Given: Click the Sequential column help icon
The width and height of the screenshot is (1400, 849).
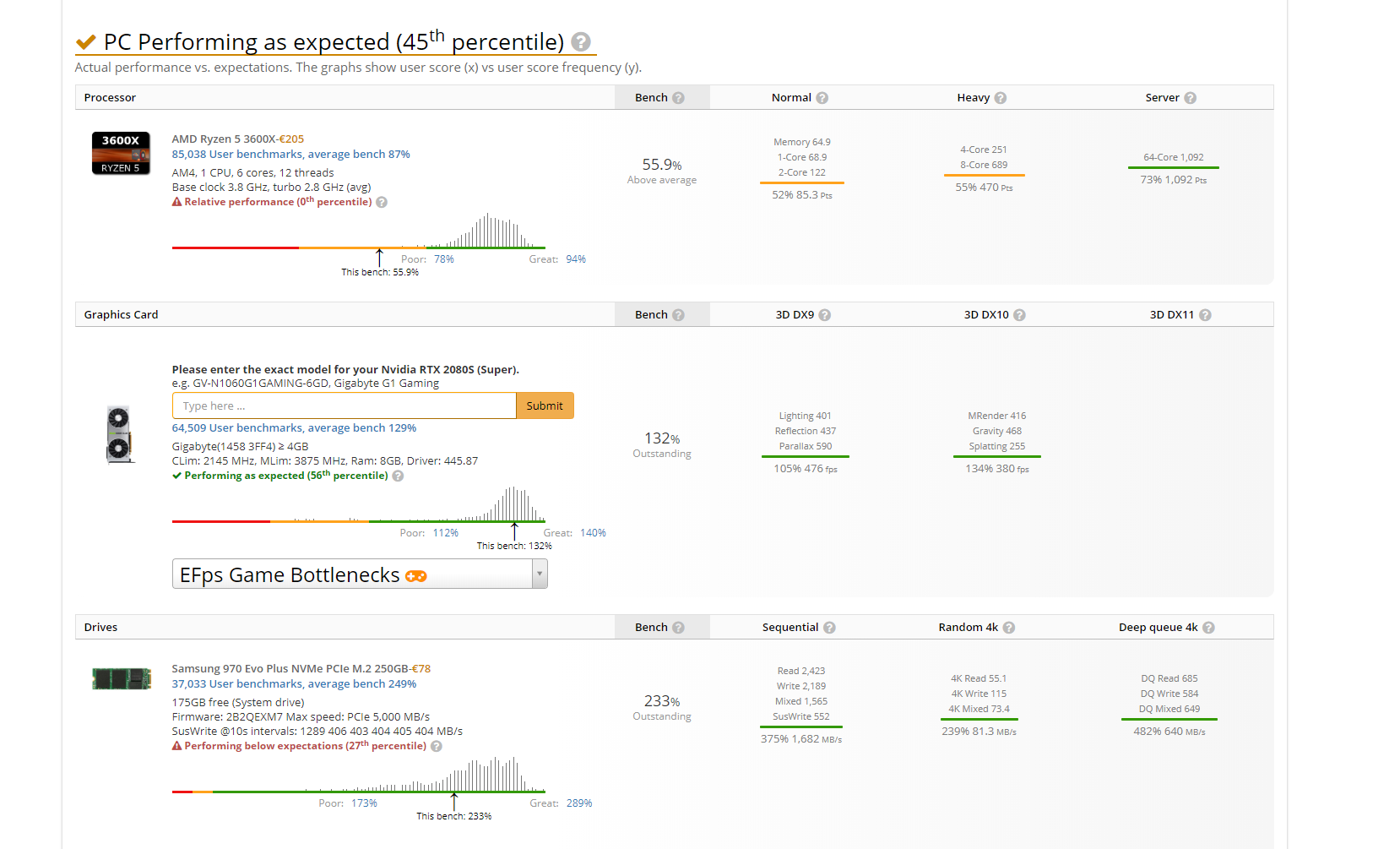Looking at the screenshot, I should pos(829,628).
